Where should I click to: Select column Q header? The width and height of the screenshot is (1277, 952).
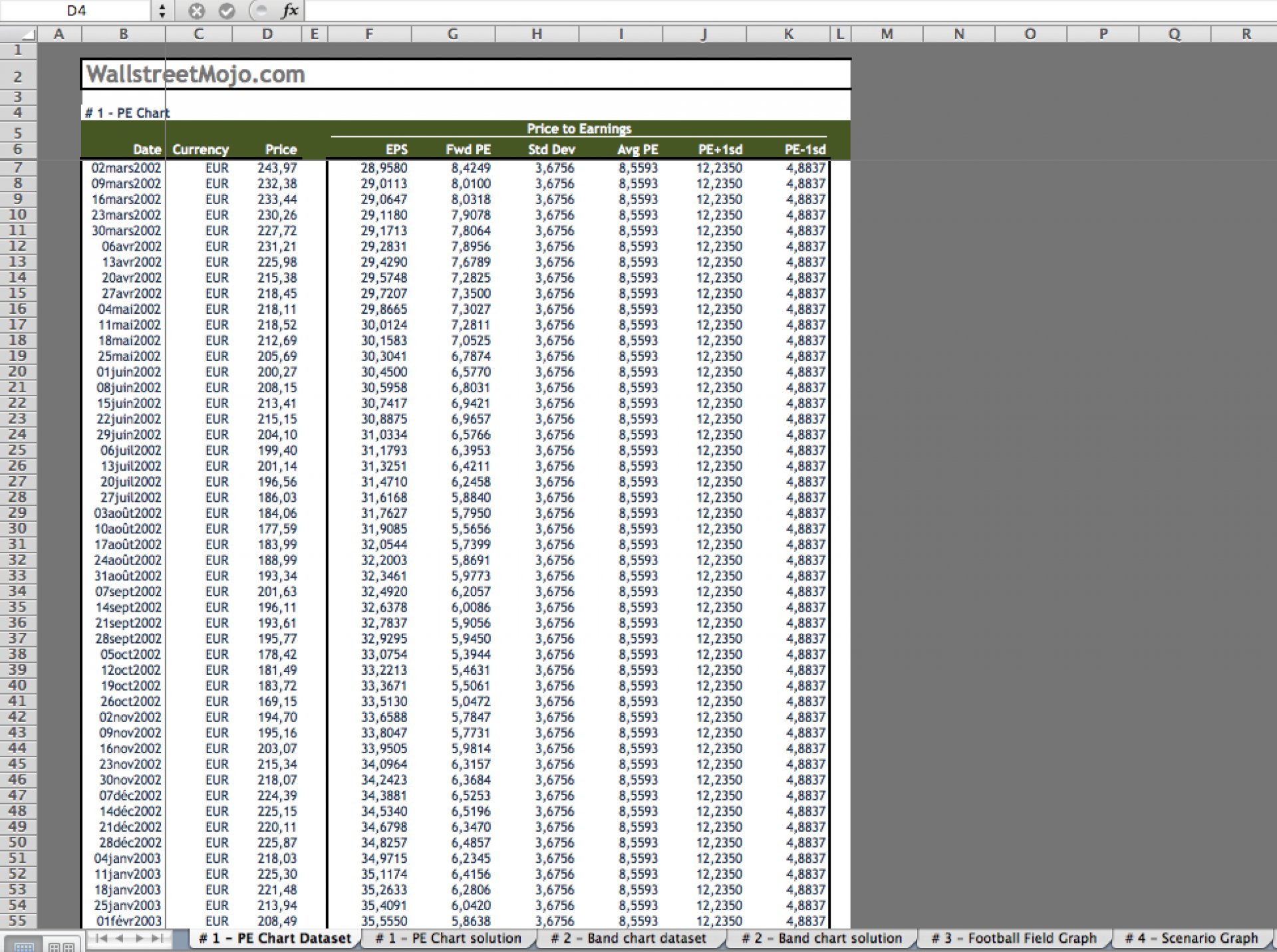point(1175,34)
